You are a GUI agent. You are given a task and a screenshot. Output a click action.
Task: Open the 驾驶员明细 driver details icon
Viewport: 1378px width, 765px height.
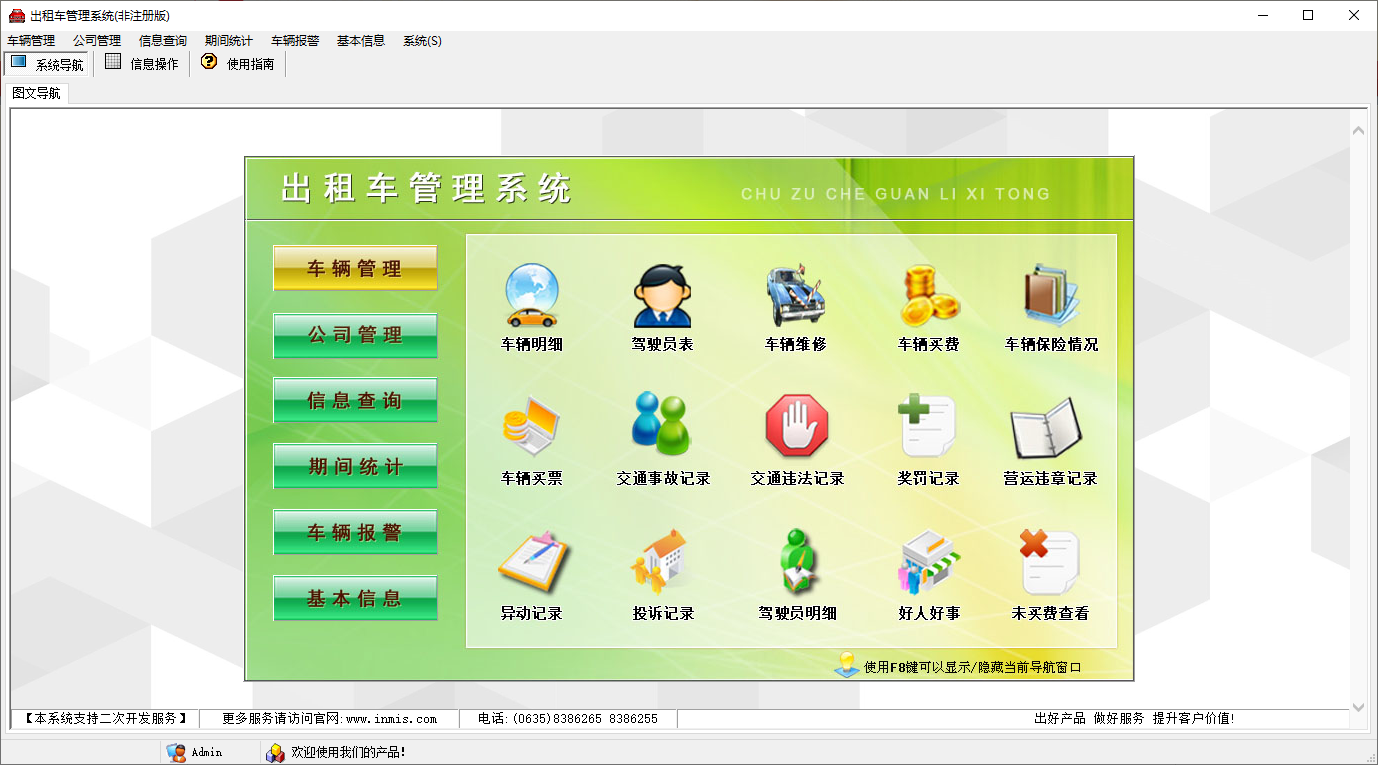click(797, 561)
